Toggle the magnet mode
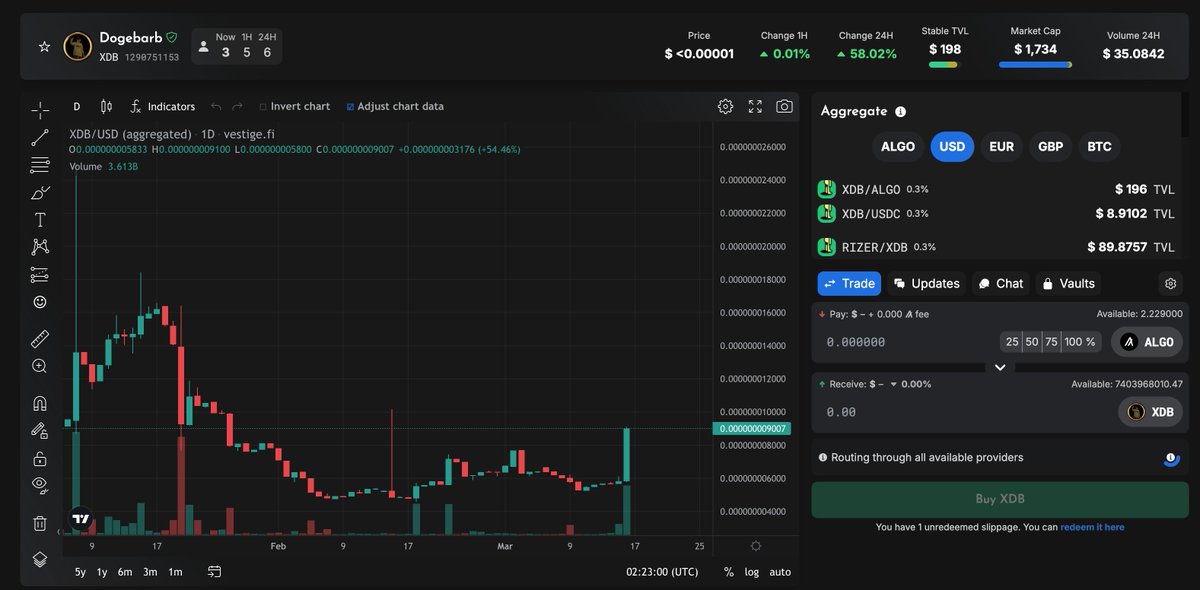Image resolution: width=1200 pixels, height=590 pixels. pyautogui.click(x=40, y=403)
